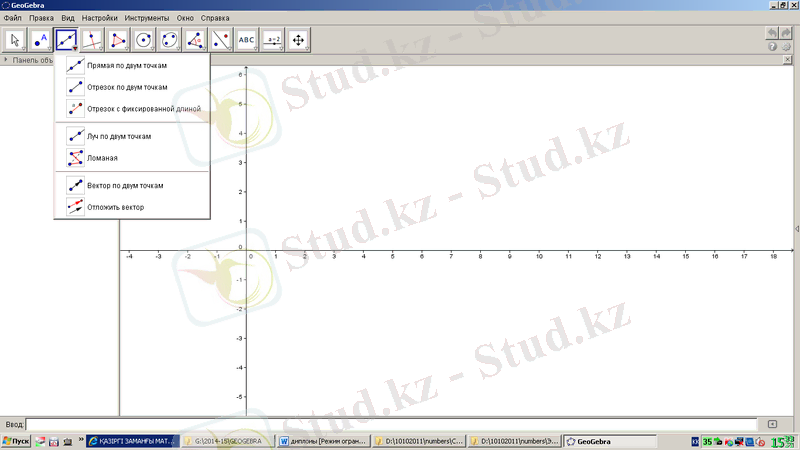
Task: Switch to the GeoGebra taskbar button
Action: pyautogui.click(x=610, y=441)
